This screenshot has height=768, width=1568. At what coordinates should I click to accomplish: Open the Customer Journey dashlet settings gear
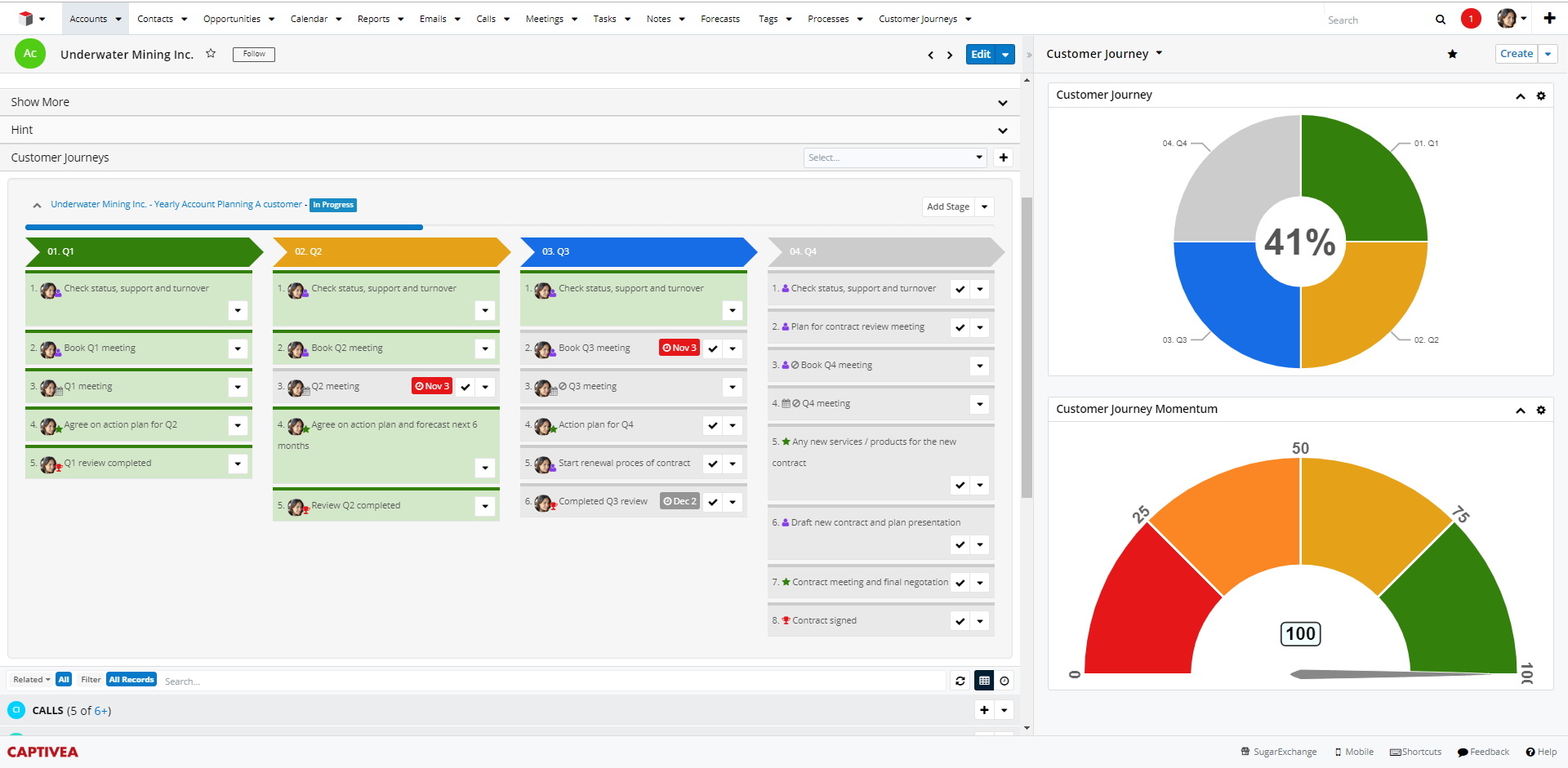1542,95
